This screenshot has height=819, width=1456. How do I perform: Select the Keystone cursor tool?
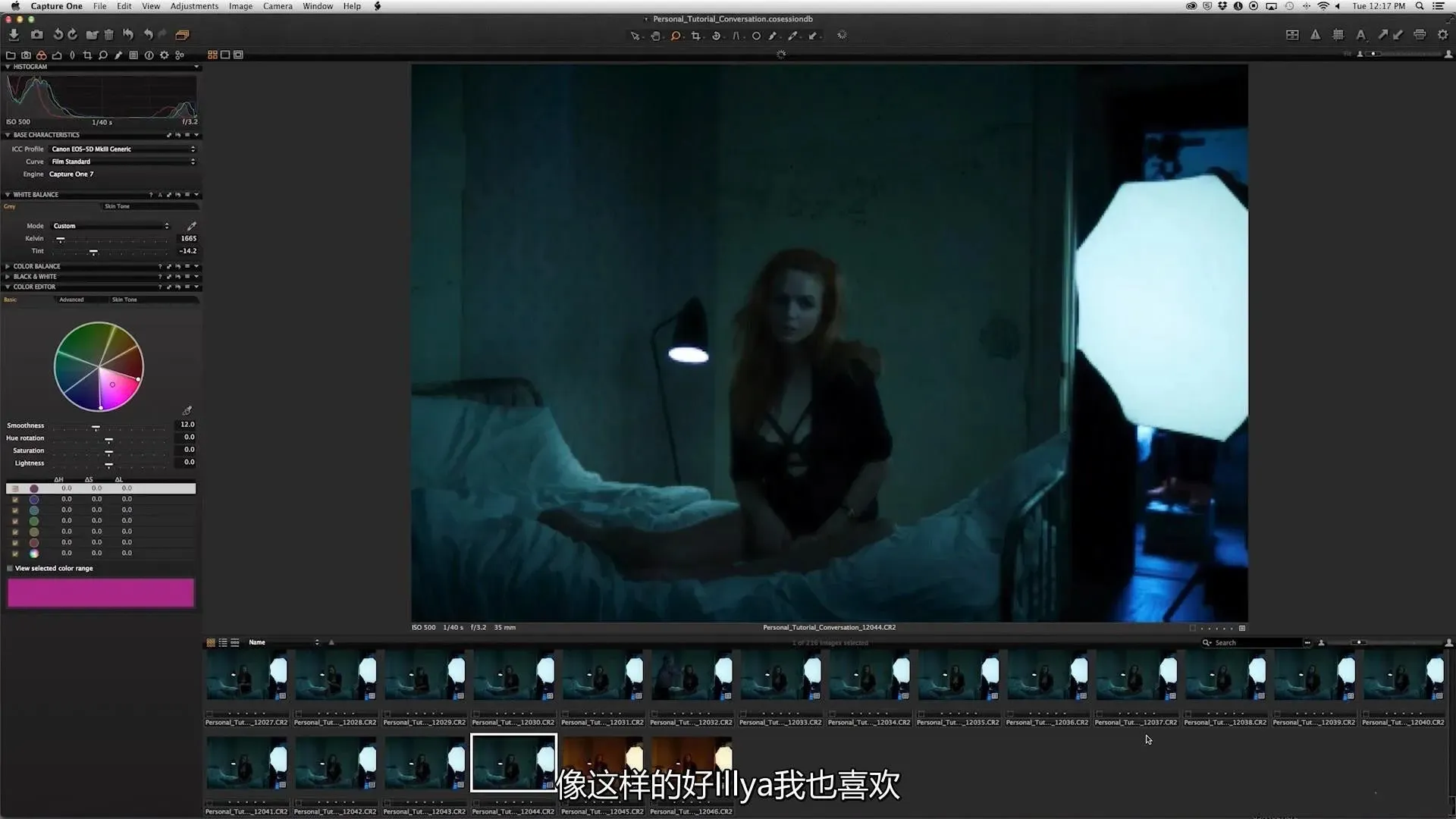click(736, 36)
